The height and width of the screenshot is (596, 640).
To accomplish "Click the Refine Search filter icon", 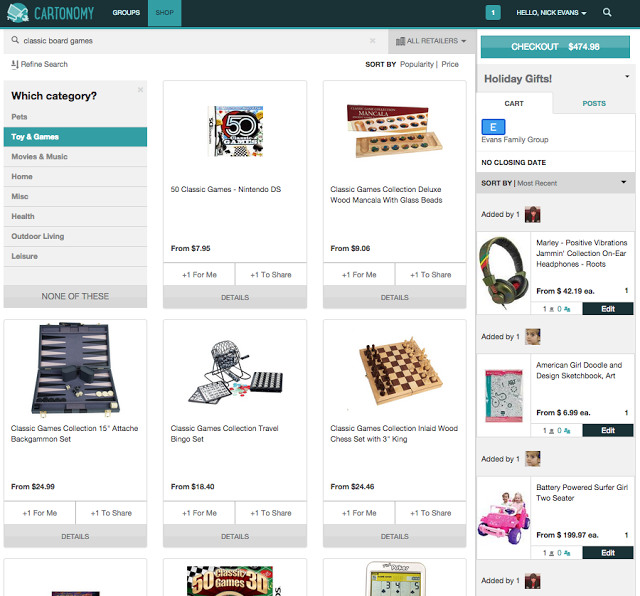I will pyautogui.click(x=15, y=64).
